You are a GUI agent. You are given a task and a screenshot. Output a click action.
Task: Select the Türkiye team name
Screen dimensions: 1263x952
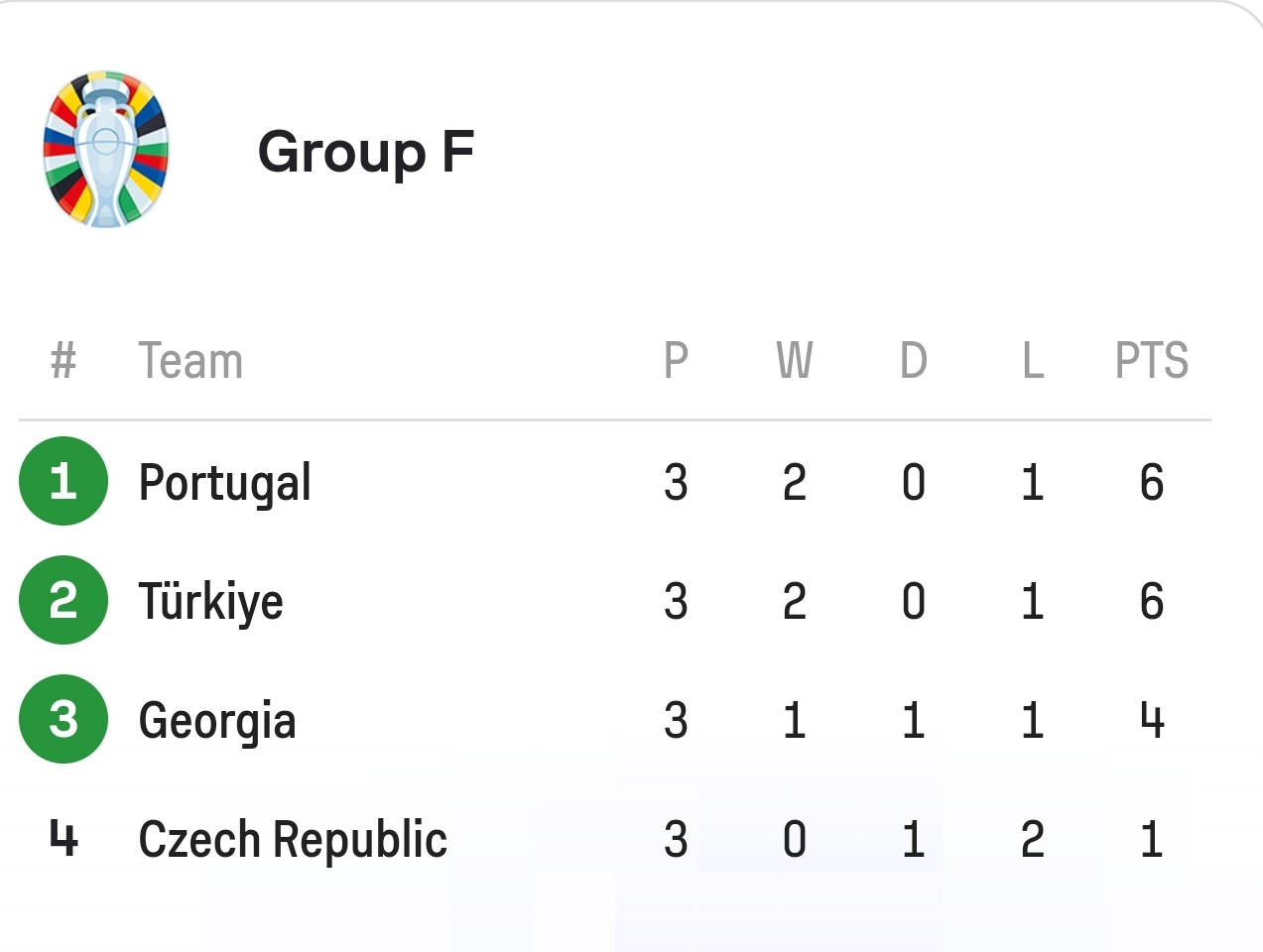pyautogui.click(x=211, y=602)
